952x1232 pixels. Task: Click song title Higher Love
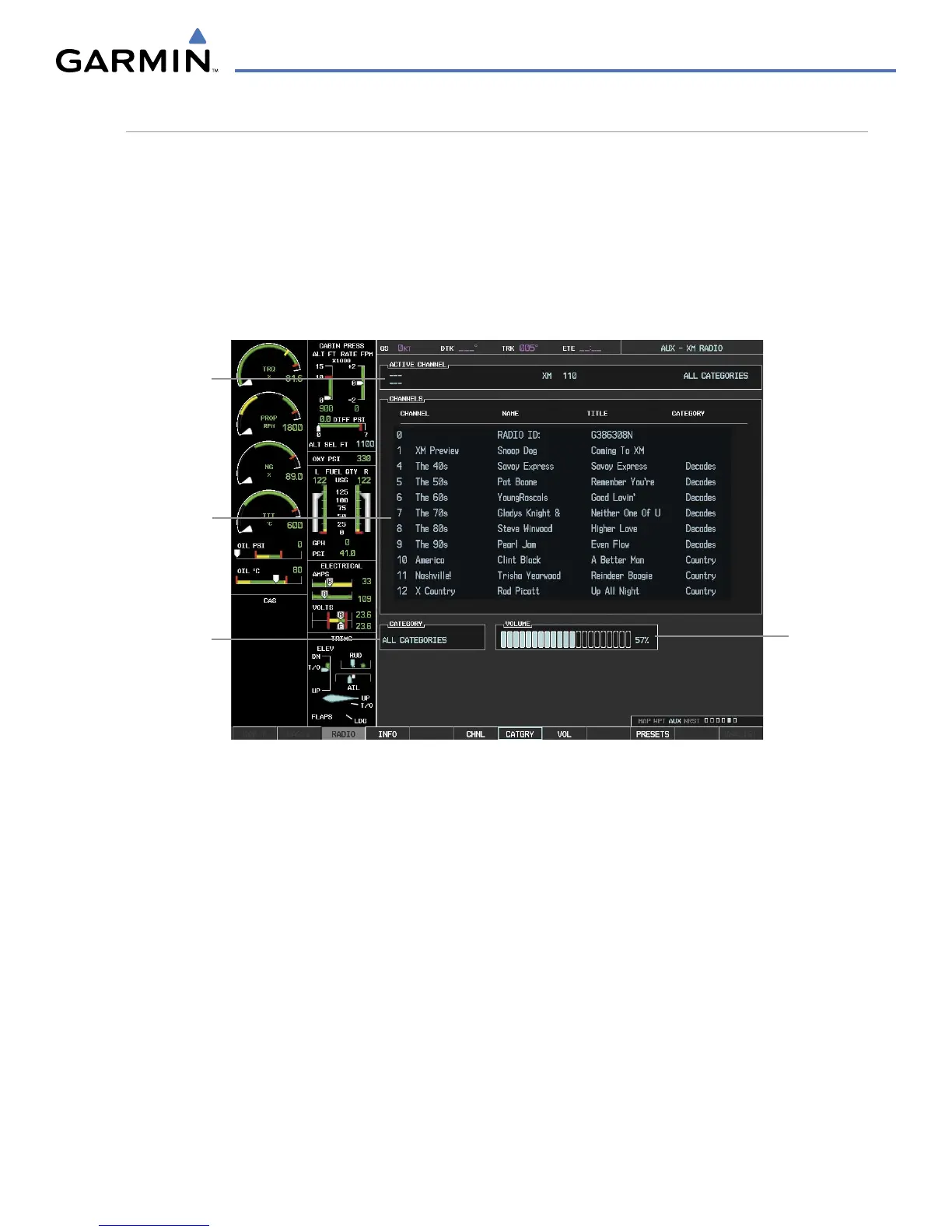(x=614, y=529)
